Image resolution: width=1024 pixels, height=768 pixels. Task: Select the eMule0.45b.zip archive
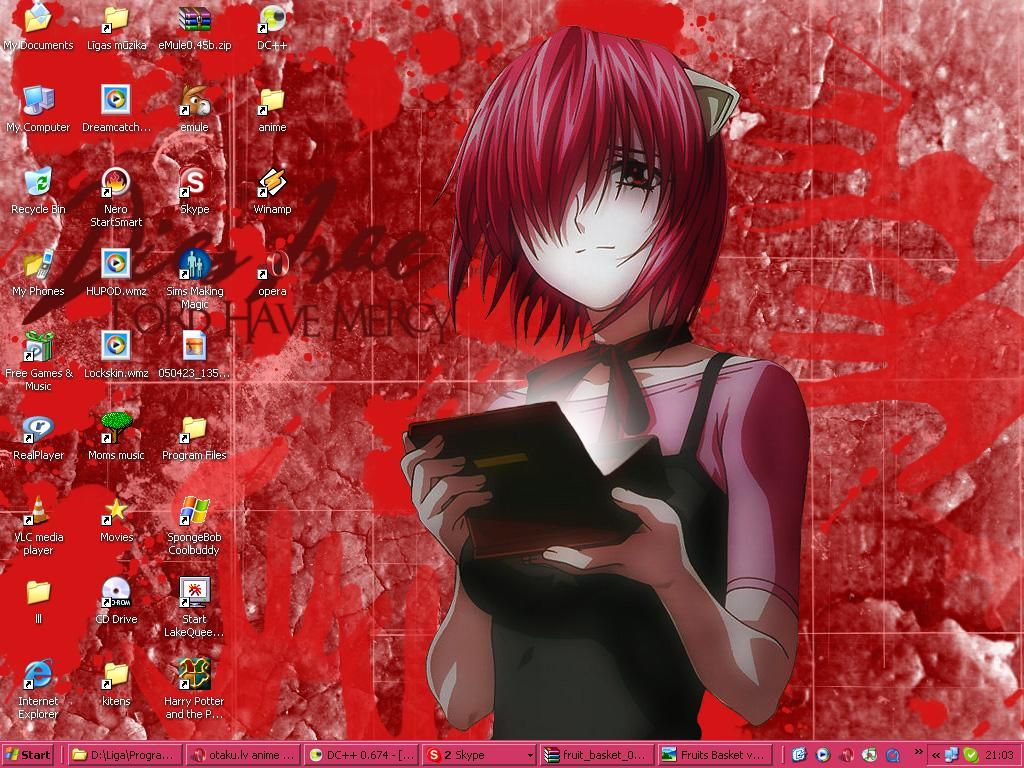(195, 26)
